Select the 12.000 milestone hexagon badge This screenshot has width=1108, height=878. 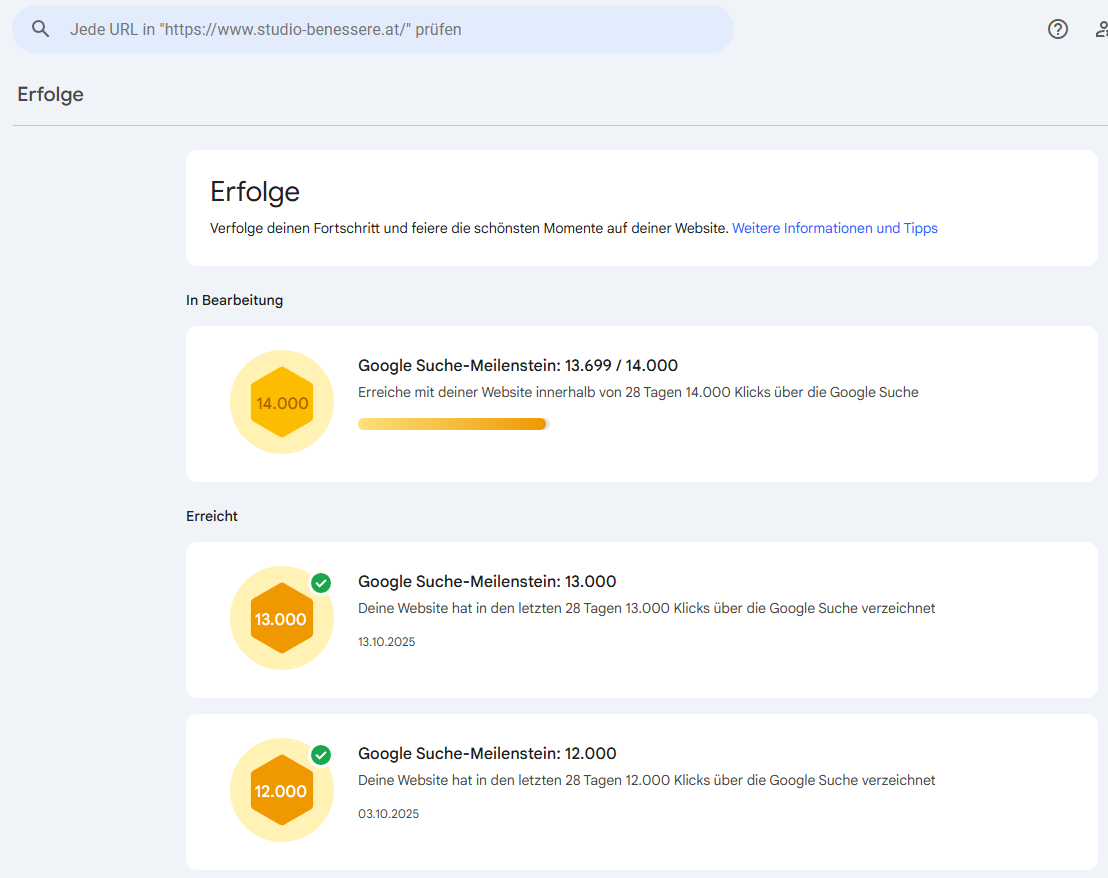click(281, 790)
